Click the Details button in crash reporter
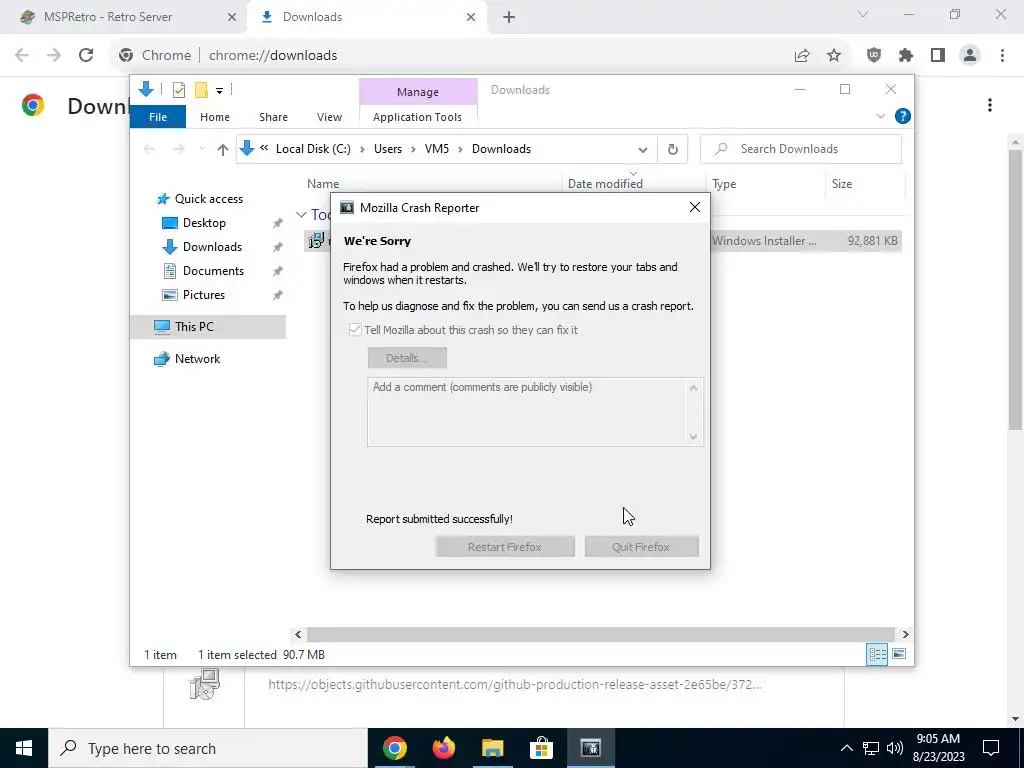 coord(407,358)
